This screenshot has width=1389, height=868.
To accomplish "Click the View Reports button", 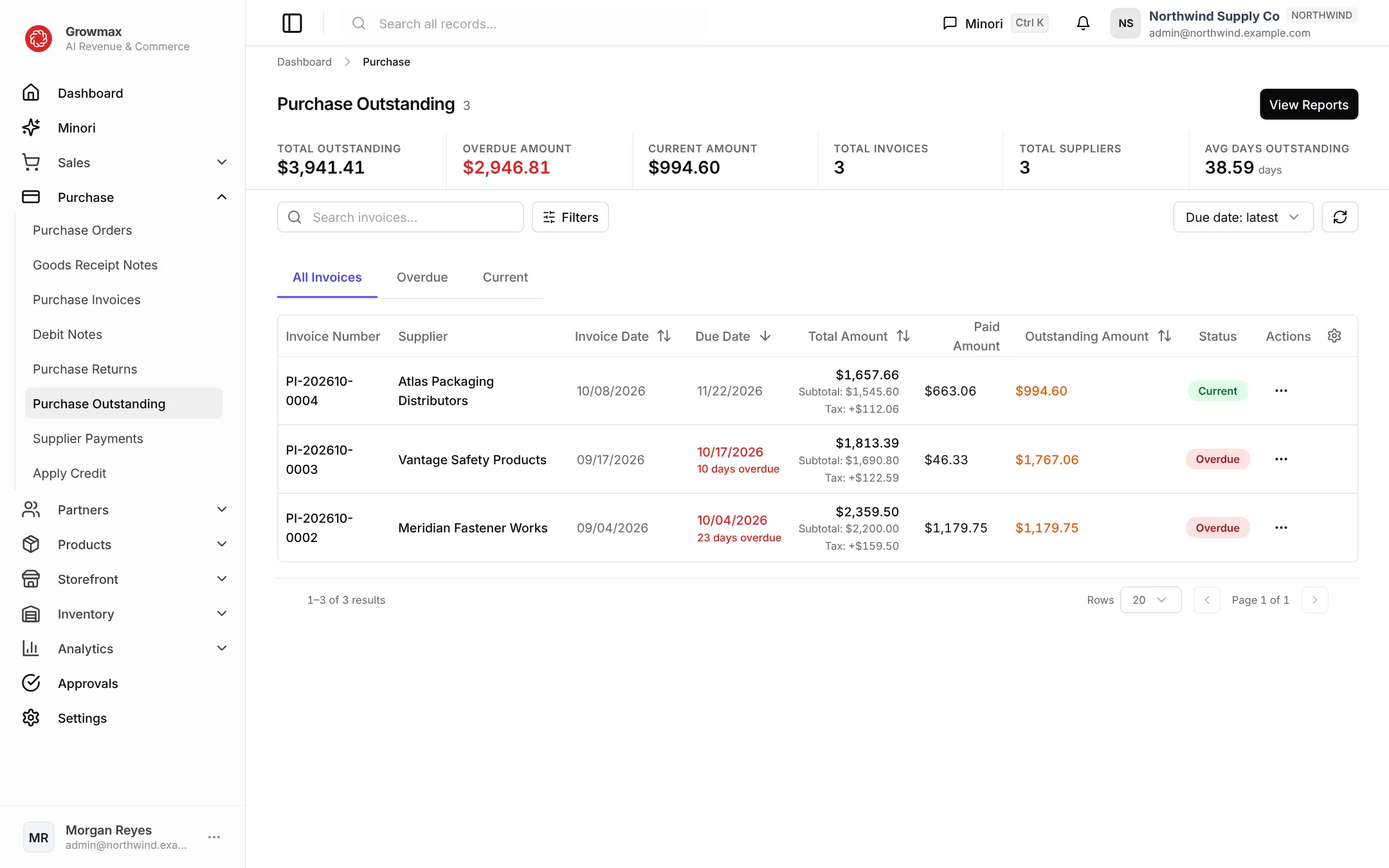I will [1309, 104].
